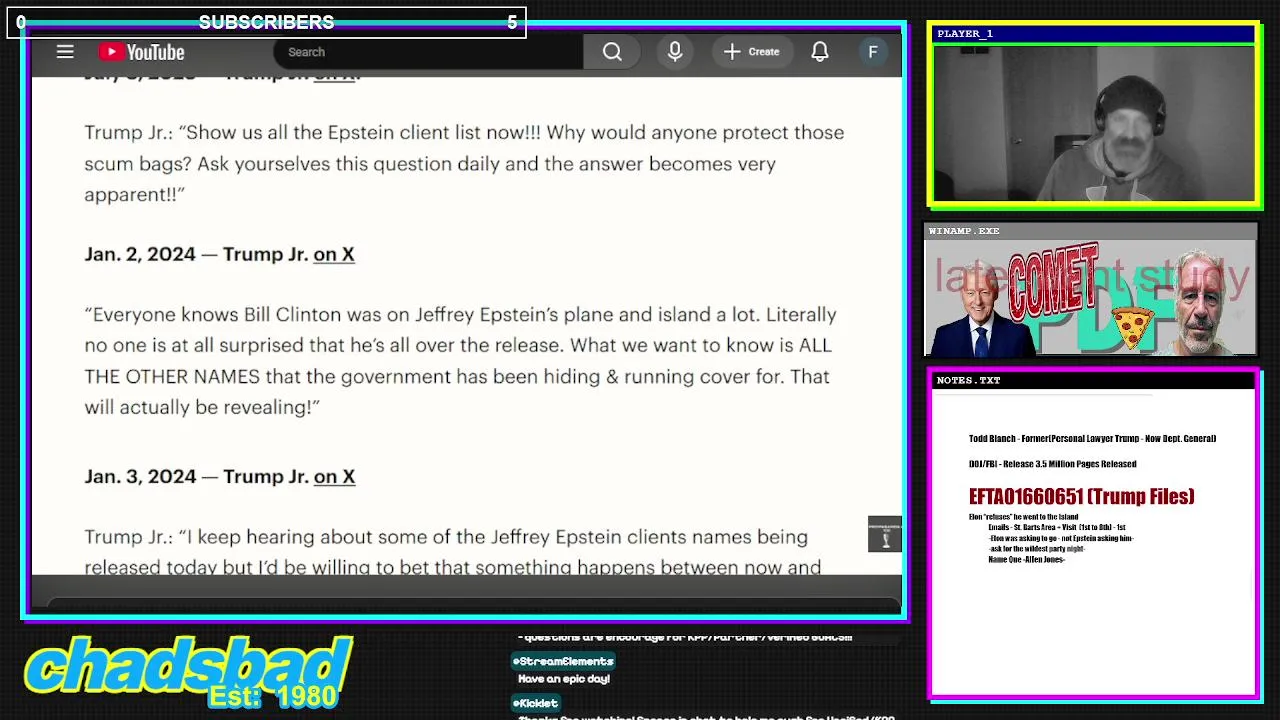1280x720 pixels.
Task: Open the Create button
Action: pyautogui.click(x=752, y=52)
